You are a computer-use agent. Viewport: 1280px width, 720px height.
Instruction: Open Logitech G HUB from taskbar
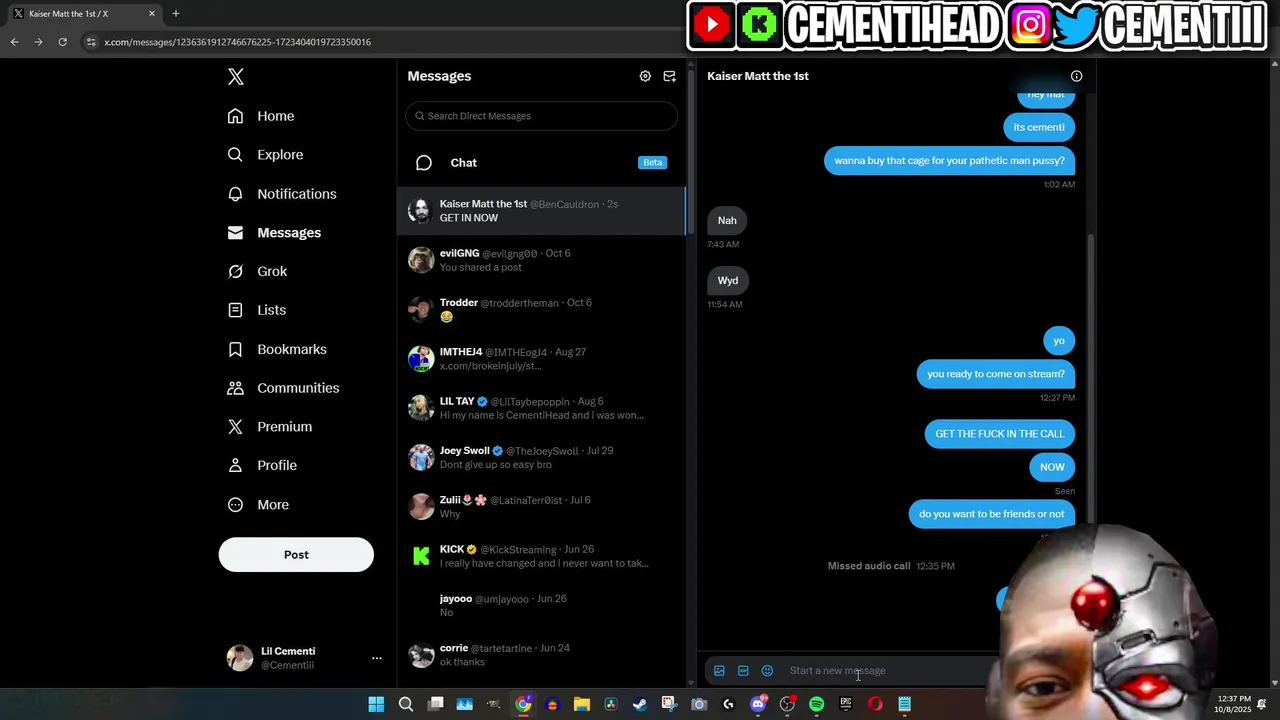click(x=728, y=705)
